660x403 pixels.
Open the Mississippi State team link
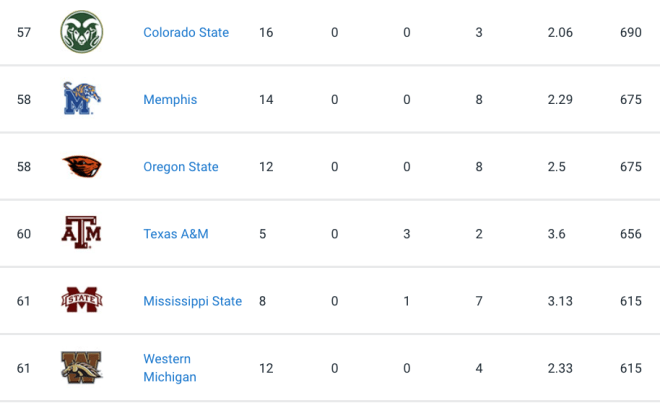193,301
